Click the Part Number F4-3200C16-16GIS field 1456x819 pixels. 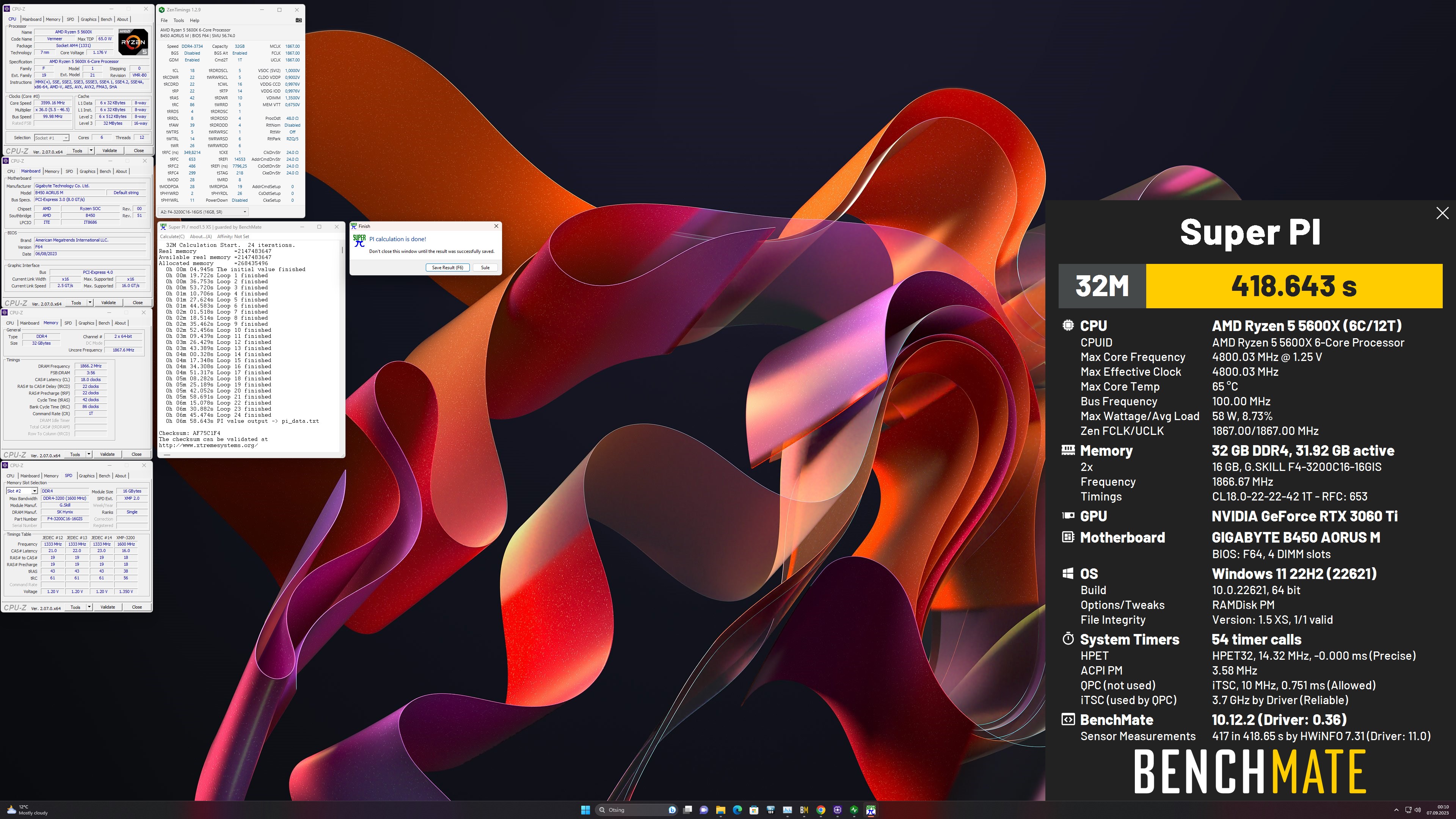(64, 519)
